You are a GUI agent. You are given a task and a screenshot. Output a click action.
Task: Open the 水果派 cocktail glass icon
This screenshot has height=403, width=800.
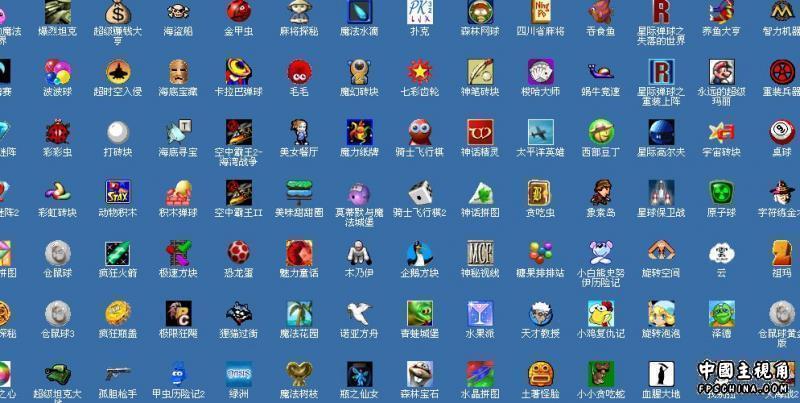tap(480, 313)
